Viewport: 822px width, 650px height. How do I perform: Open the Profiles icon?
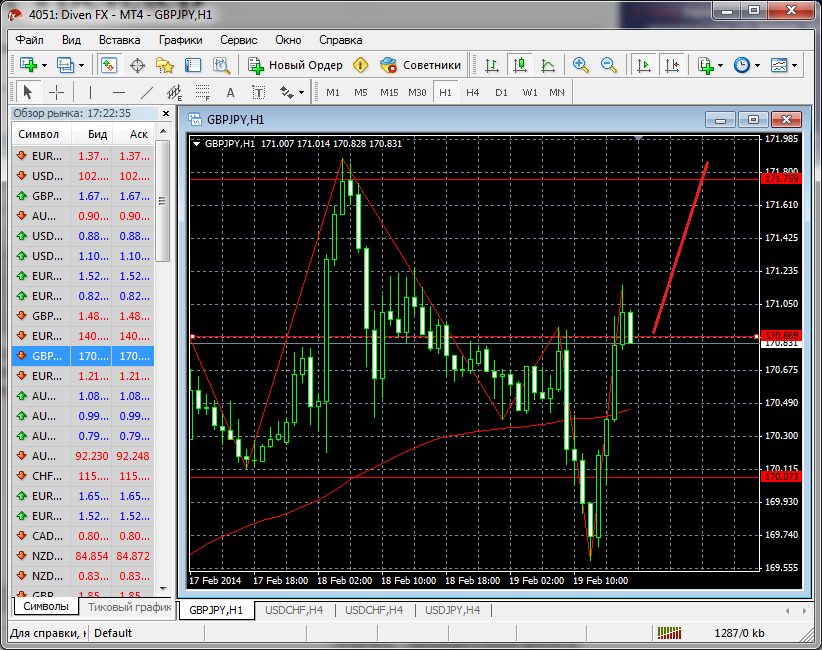tap(66, 65)
